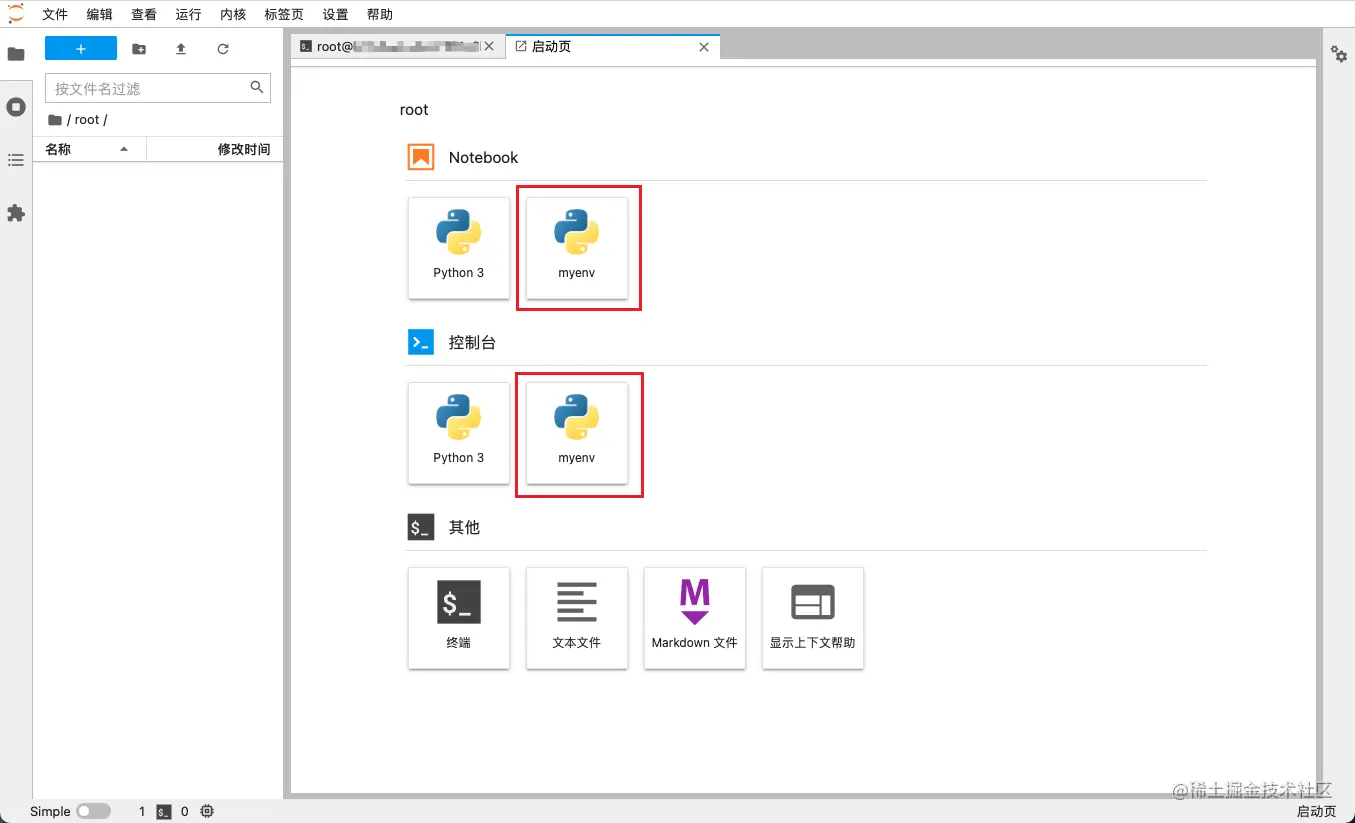The height and width of the screenshot is (823, 1355).
Task: Launch a Python 3 console under 控制台
Action: (459, 432)
